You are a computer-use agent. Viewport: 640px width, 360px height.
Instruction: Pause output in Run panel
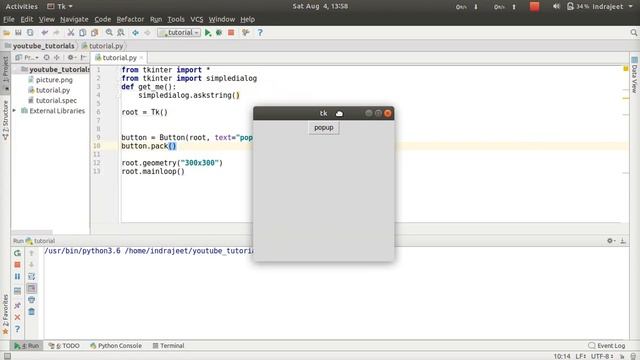(17, 276)
